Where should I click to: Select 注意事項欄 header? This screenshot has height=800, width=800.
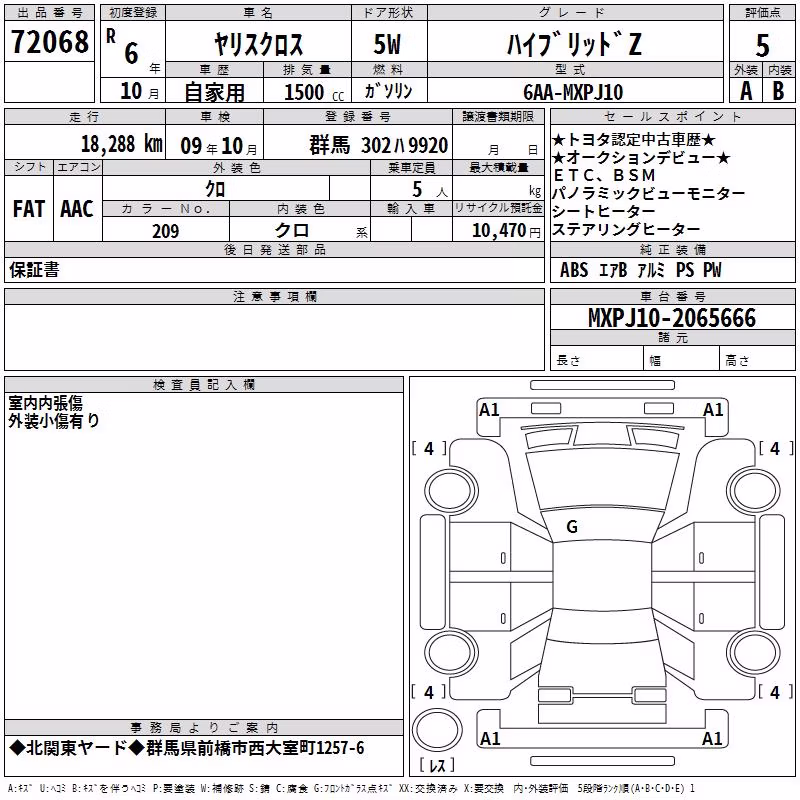[274, 296]
